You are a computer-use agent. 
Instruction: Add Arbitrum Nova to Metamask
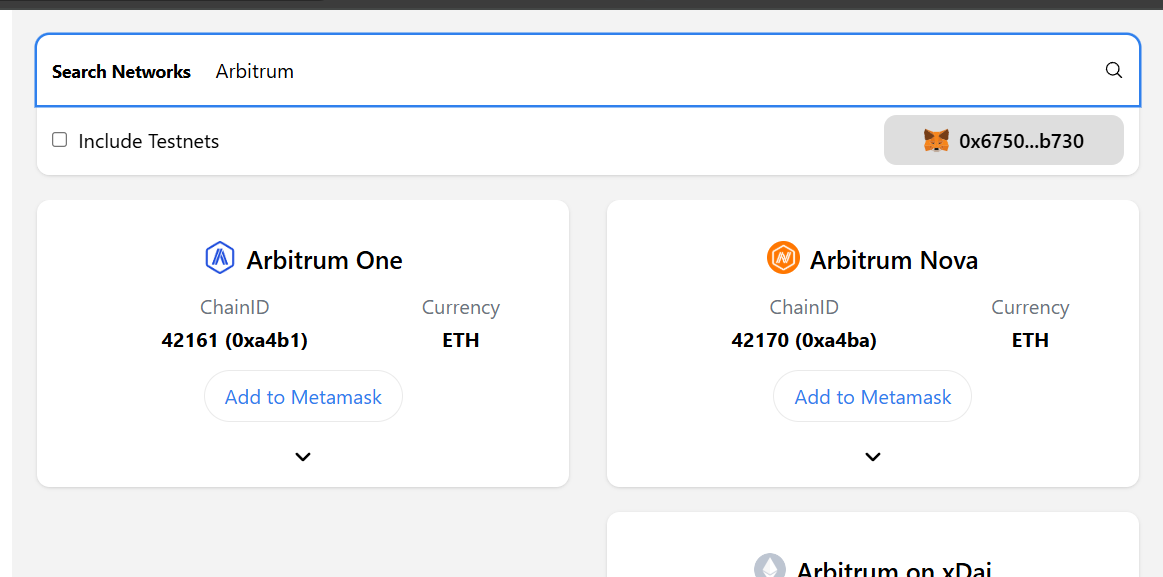(x=872, y=397)
